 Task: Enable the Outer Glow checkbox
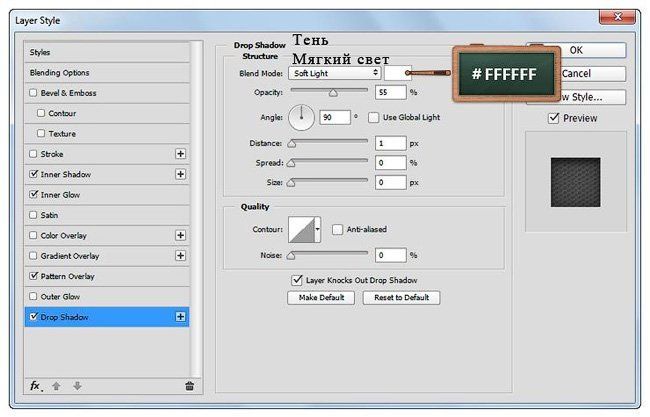[x=34, y=296]
